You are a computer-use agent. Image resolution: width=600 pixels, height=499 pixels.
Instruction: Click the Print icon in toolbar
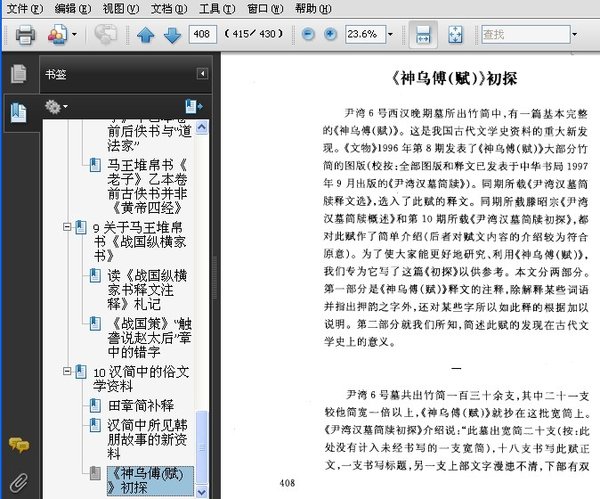[25, 34]
